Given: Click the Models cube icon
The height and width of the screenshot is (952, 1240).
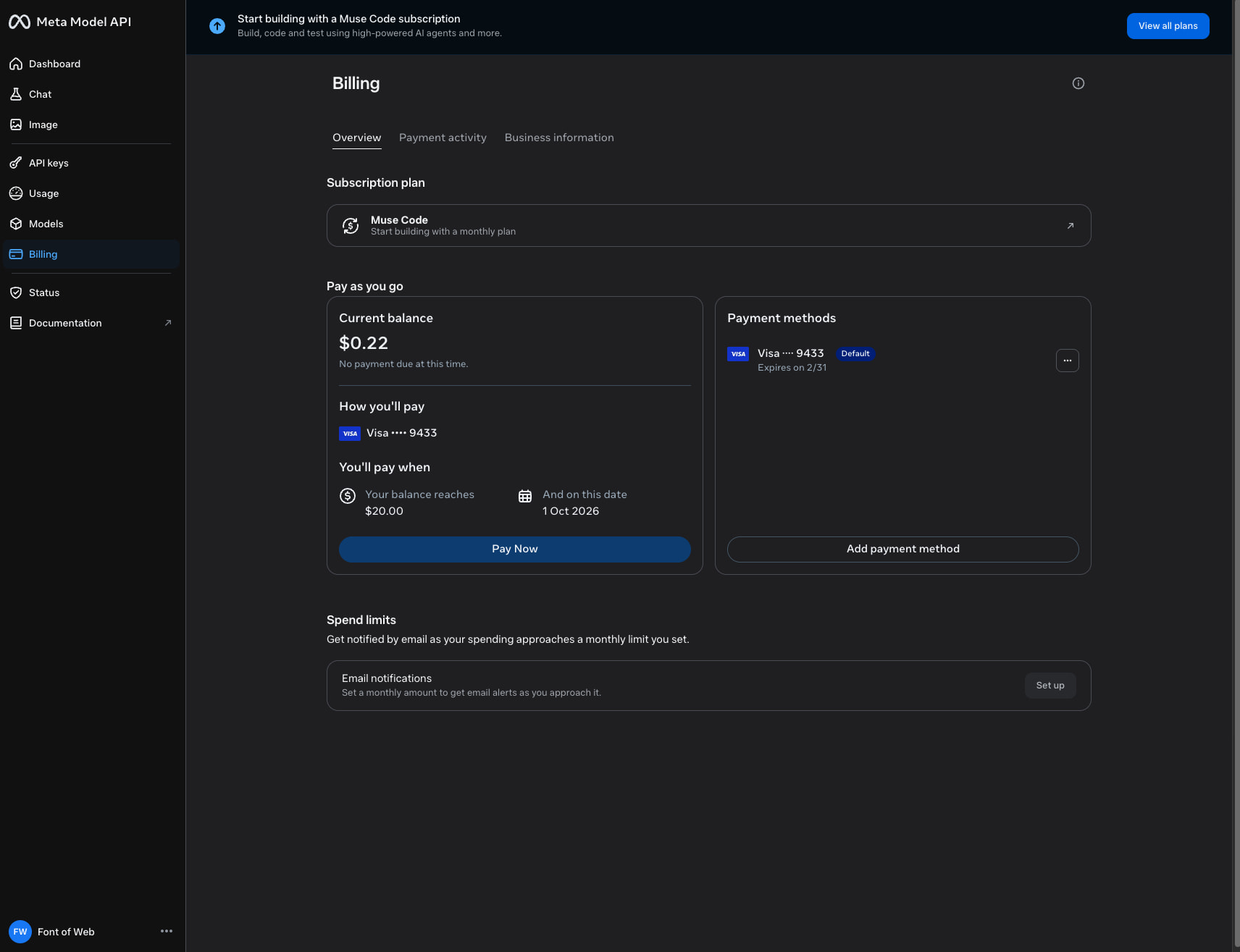Looking at the screenshot, I should 16,224.
